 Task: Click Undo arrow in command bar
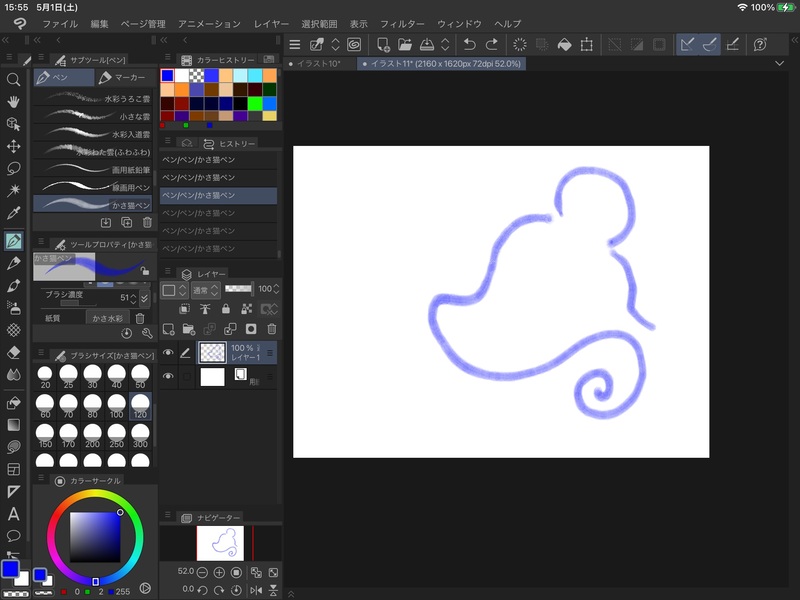(x=469, y=45)
